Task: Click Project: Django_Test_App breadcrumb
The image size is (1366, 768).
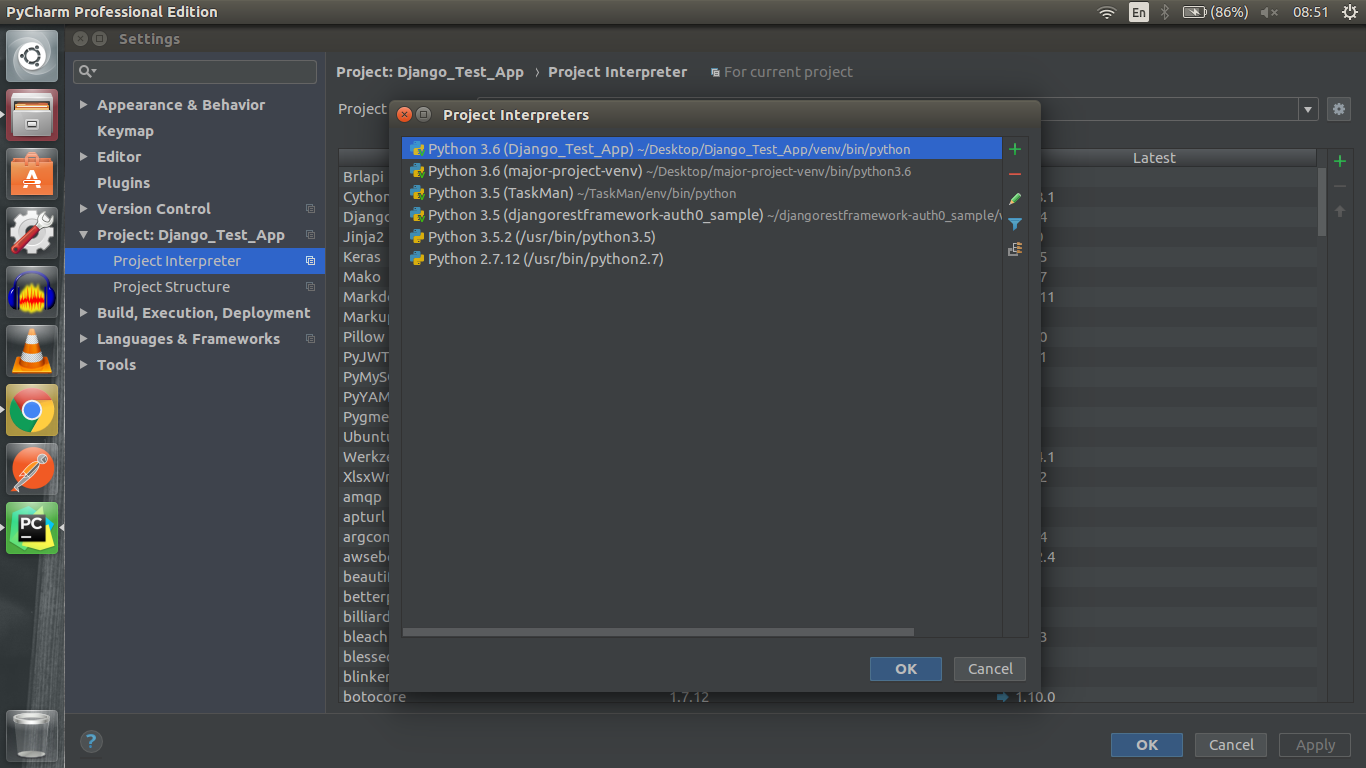Action: pos(430,72)
